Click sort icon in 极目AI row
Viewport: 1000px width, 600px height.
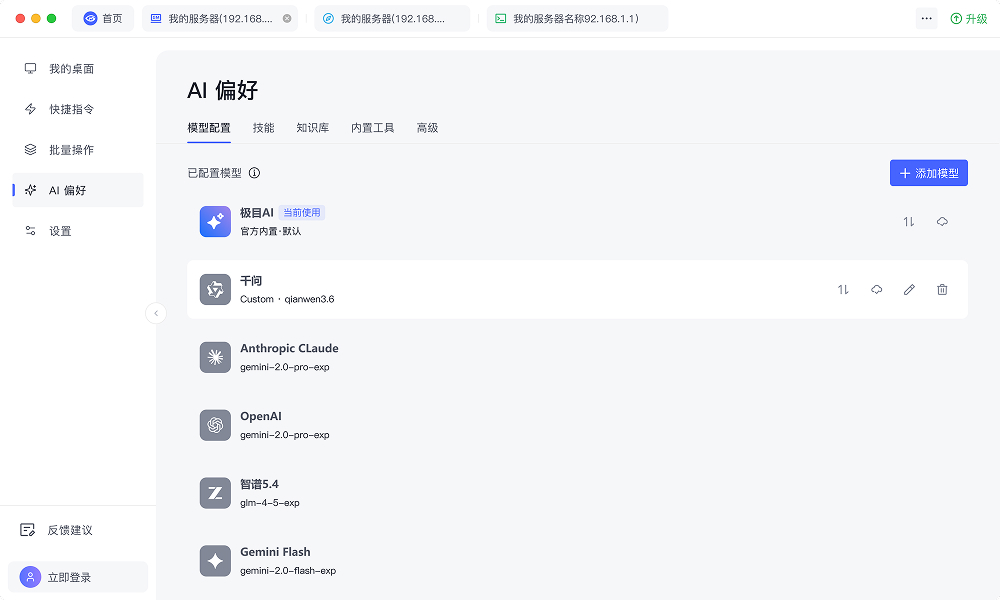point(909,222)
